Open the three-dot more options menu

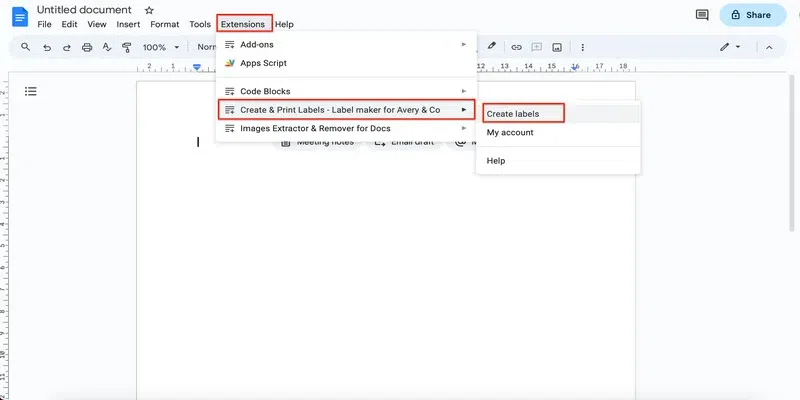tap(582, 47)
